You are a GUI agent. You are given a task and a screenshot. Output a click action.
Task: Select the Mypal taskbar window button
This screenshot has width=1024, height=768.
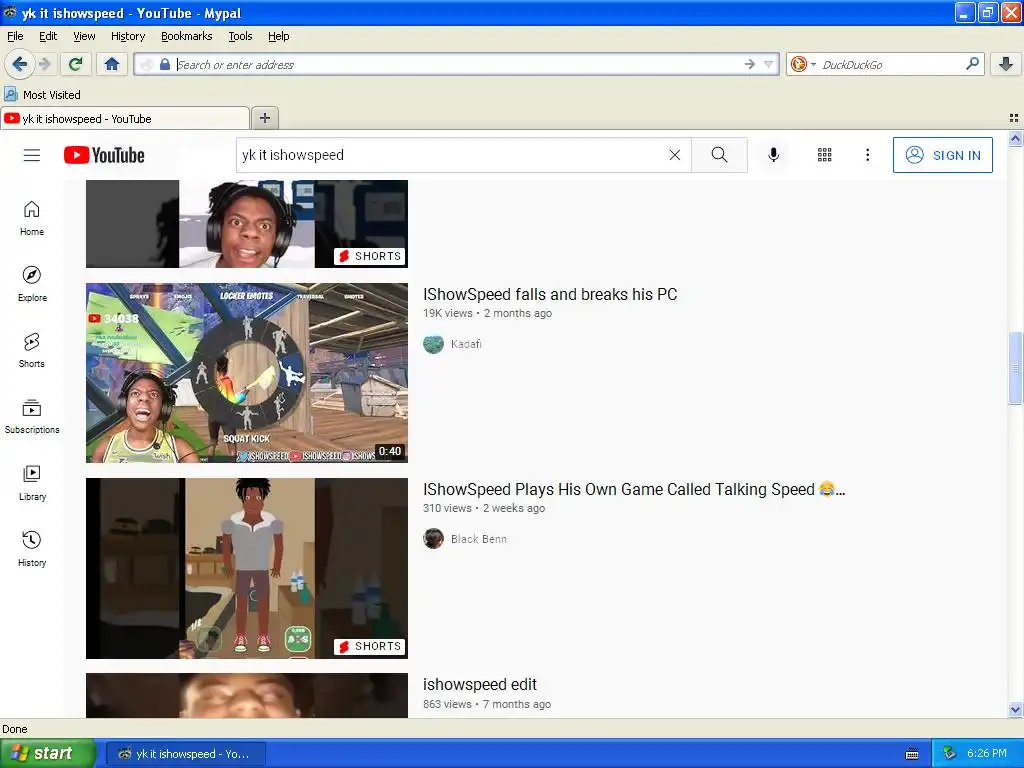185,754
